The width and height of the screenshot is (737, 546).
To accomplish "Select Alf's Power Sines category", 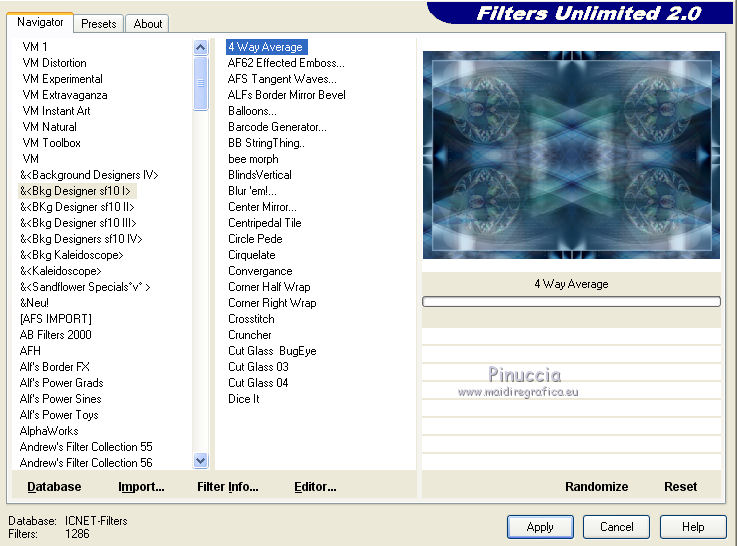I will pos(61,398).
